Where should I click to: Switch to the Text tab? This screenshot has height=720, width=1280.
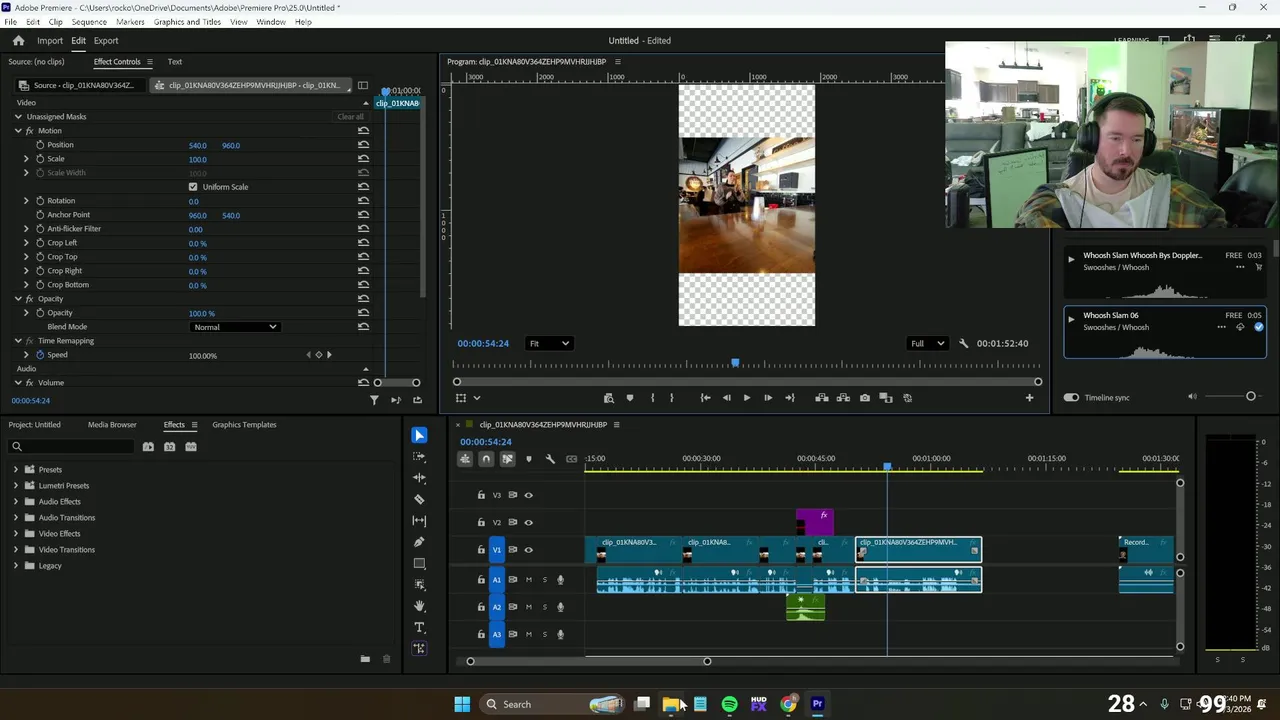175,62
